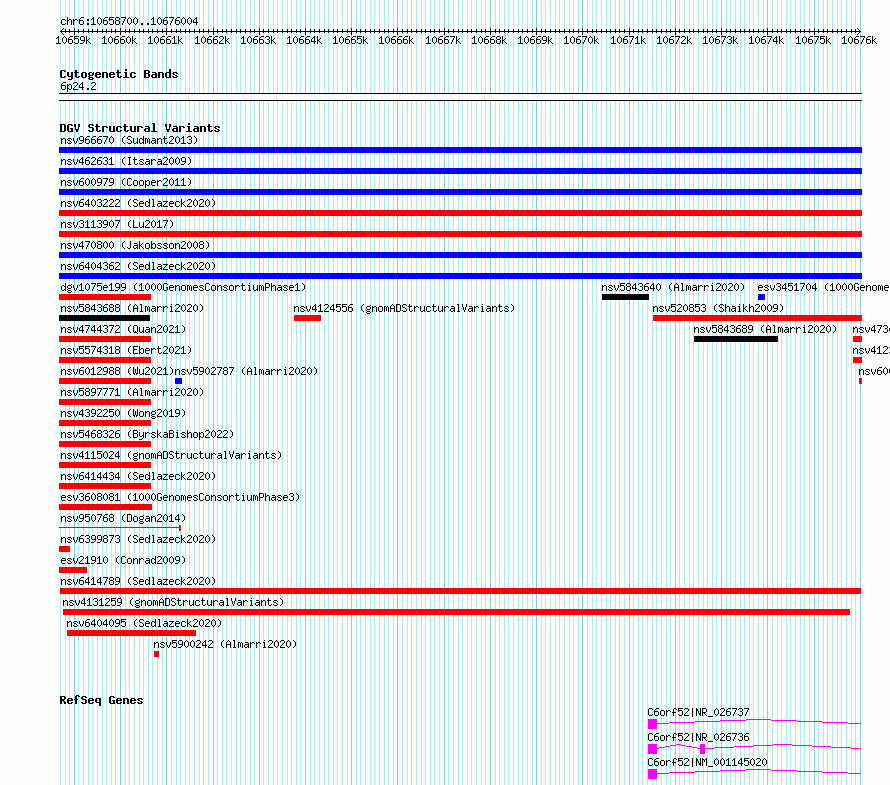Select the nsv6414434 (Sedlazeck2020) red bar
The image size is (890, 785).
pyautogui.click(x=105, y=486)
